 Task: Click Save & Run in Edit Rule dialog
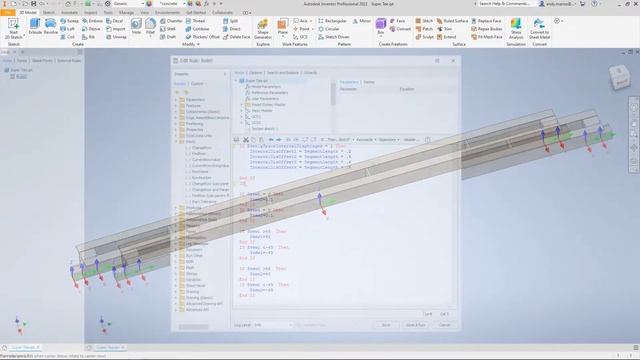[415, 325]
